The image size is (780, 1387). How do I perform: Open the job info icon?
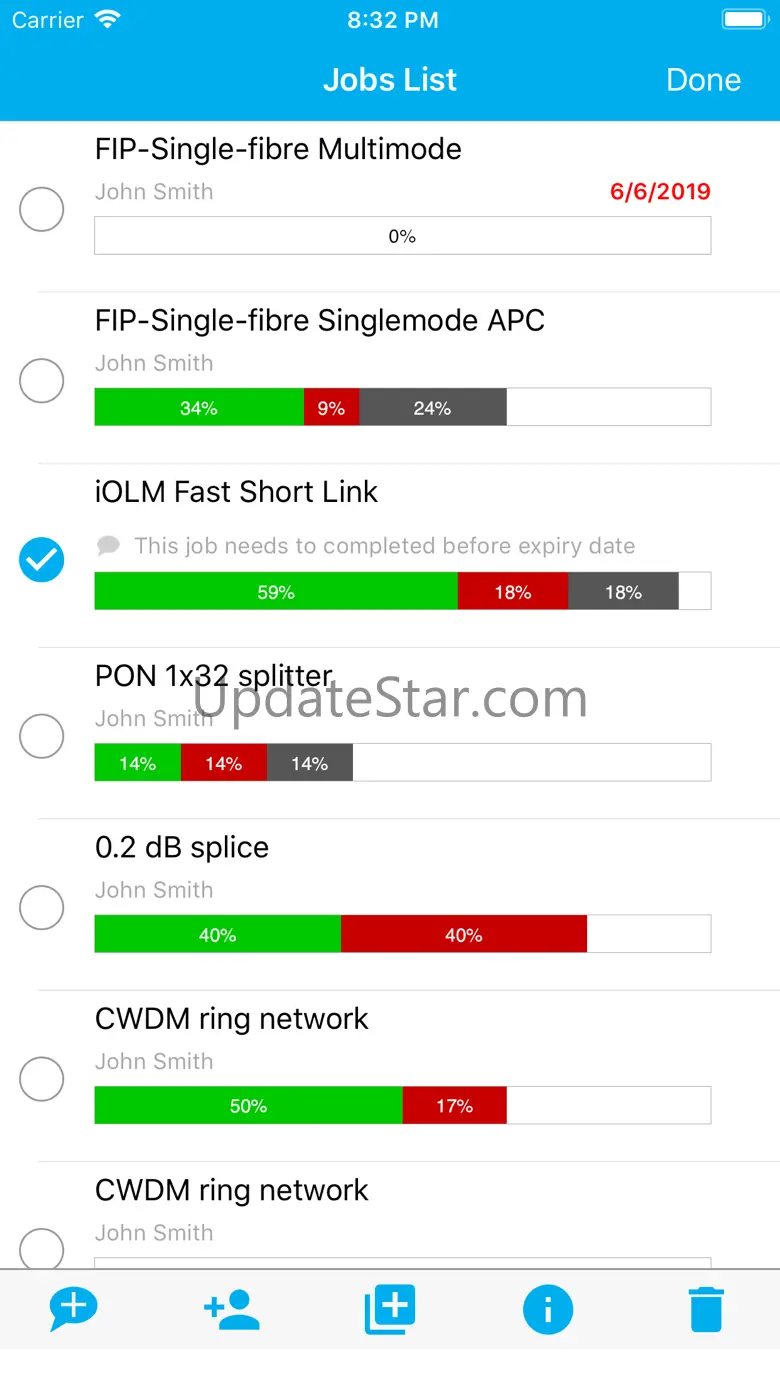(x=547, y=1309)
